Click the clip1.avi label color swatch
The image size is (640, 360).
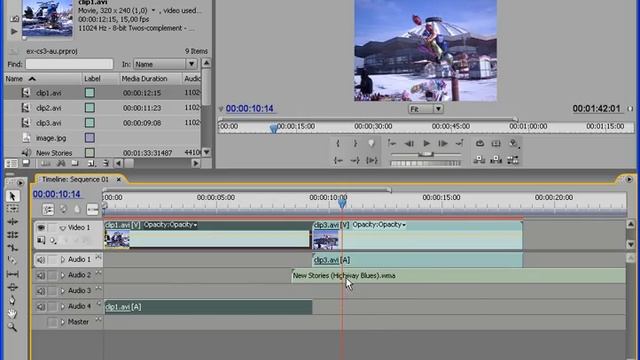pos(90,93)
